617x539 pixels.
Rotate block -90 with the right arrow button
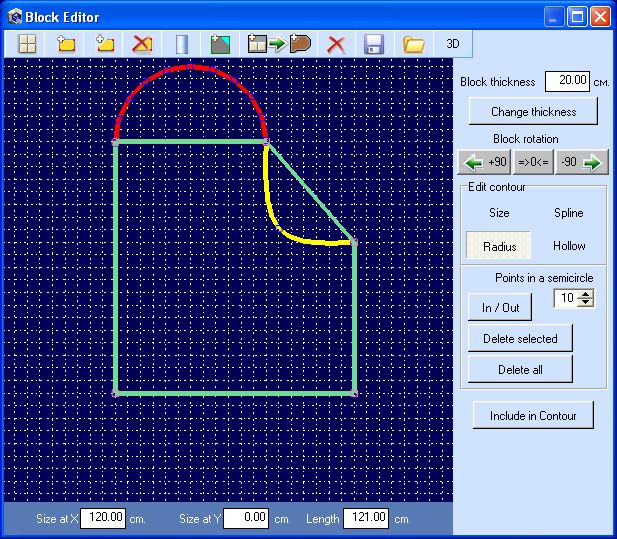[x=582, y=162]
